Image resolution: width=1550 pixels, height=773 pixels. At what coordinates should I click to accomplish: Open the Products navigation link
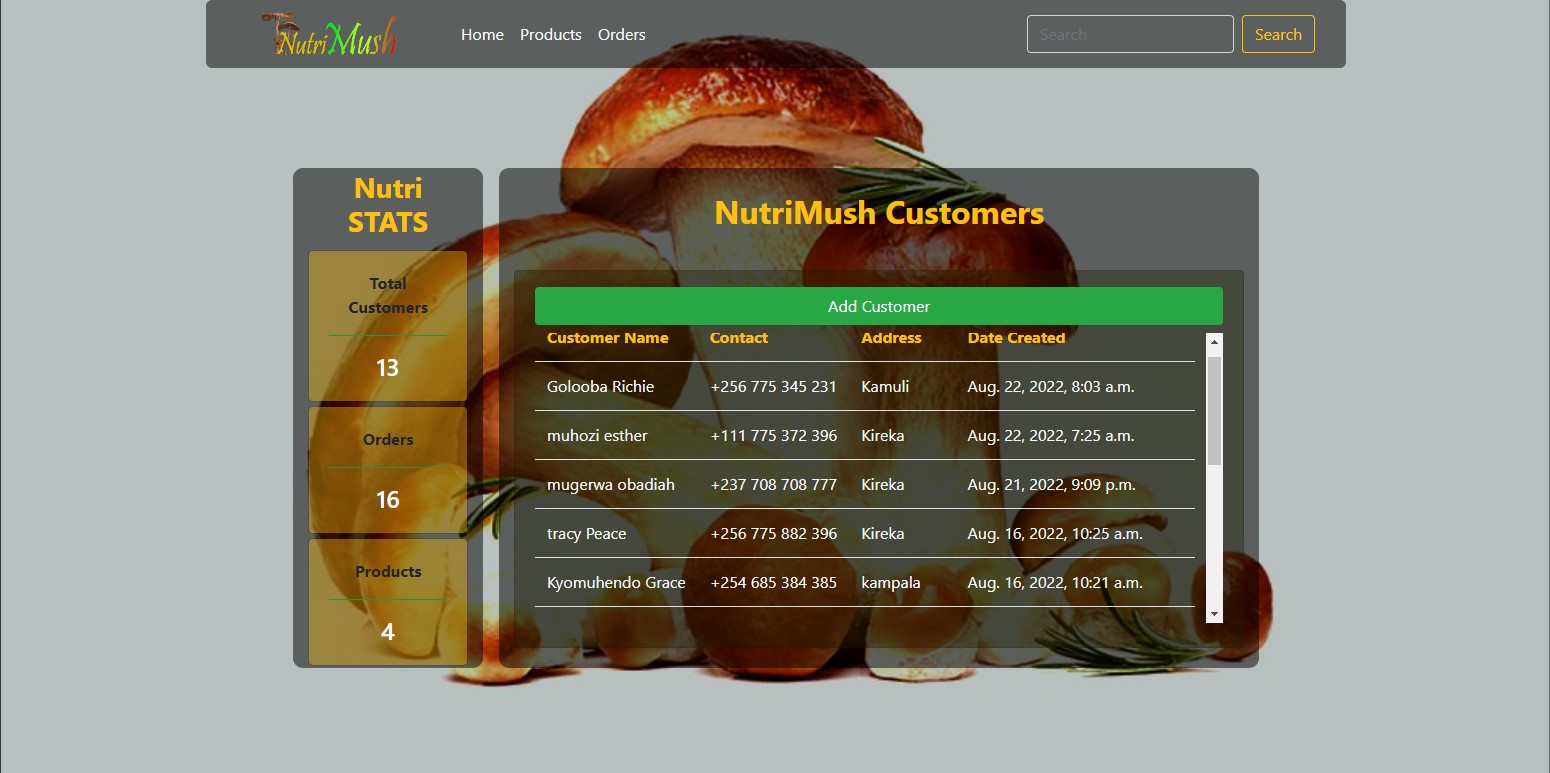(x=550, y=34)
